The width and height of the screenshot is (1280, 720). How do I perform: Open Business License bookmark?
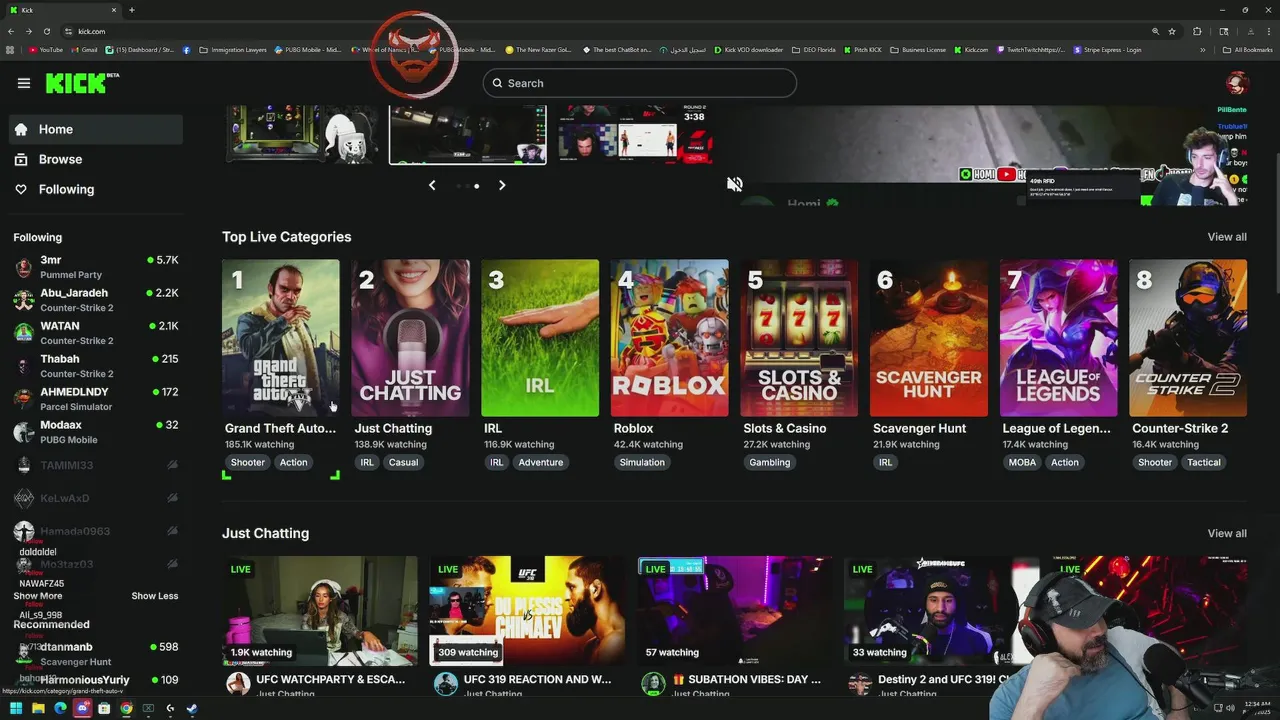click(x=918, y=50)
